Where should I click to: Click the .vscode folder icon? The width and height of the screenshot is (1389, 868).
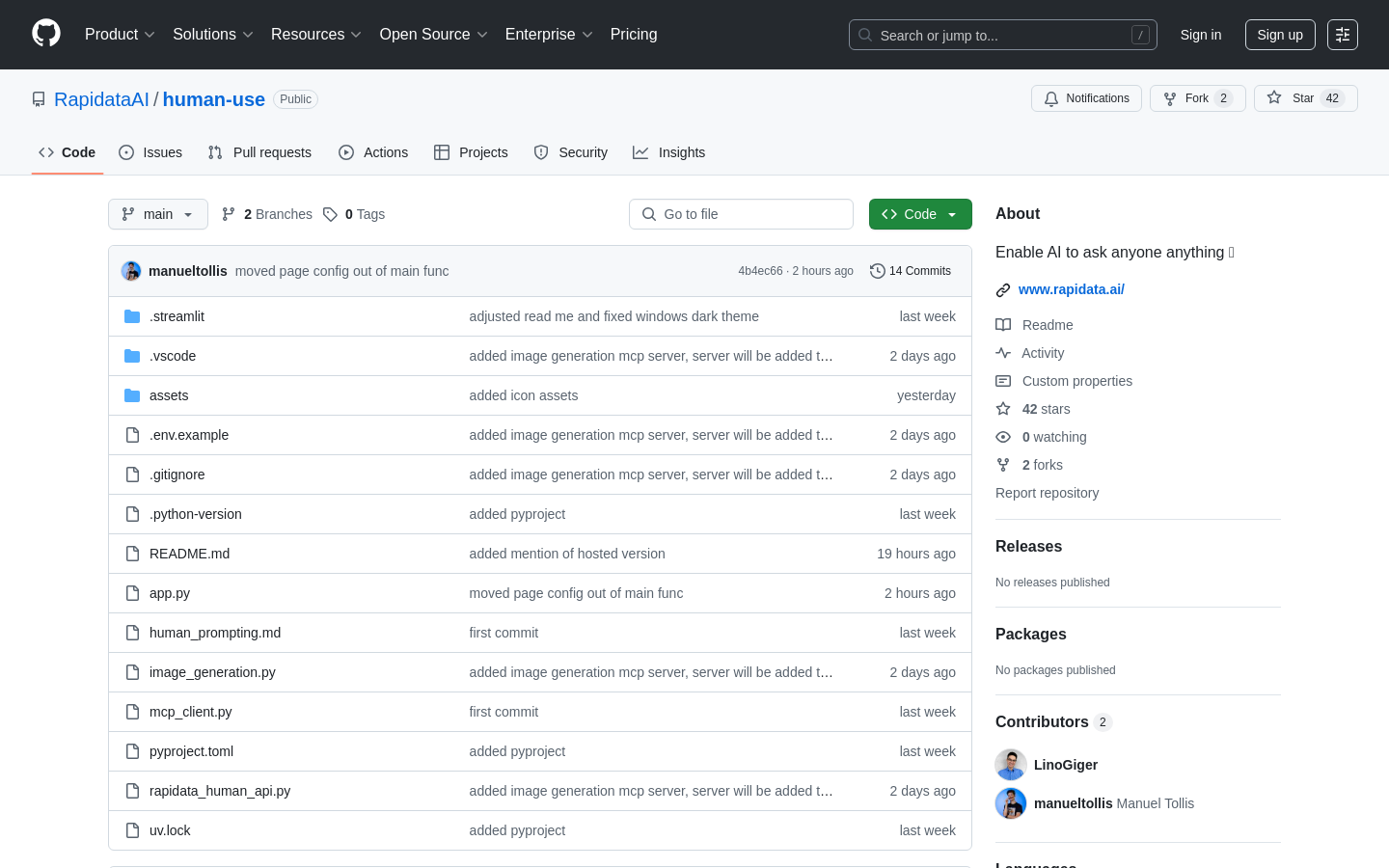pyautogui.click(x=132, y=356)
